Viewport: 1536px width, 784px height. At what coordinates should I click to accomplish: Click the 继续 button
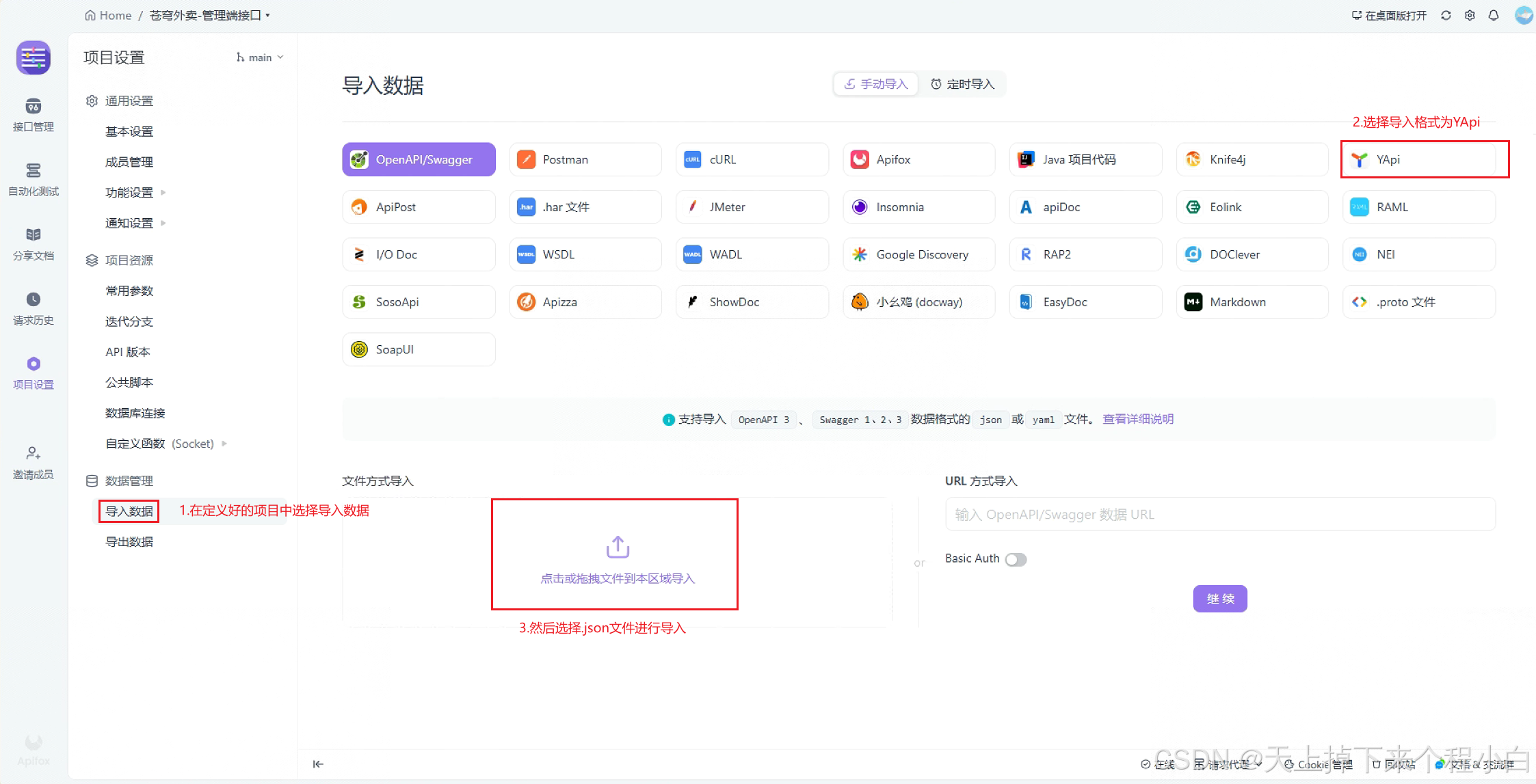click(1219, 599)
